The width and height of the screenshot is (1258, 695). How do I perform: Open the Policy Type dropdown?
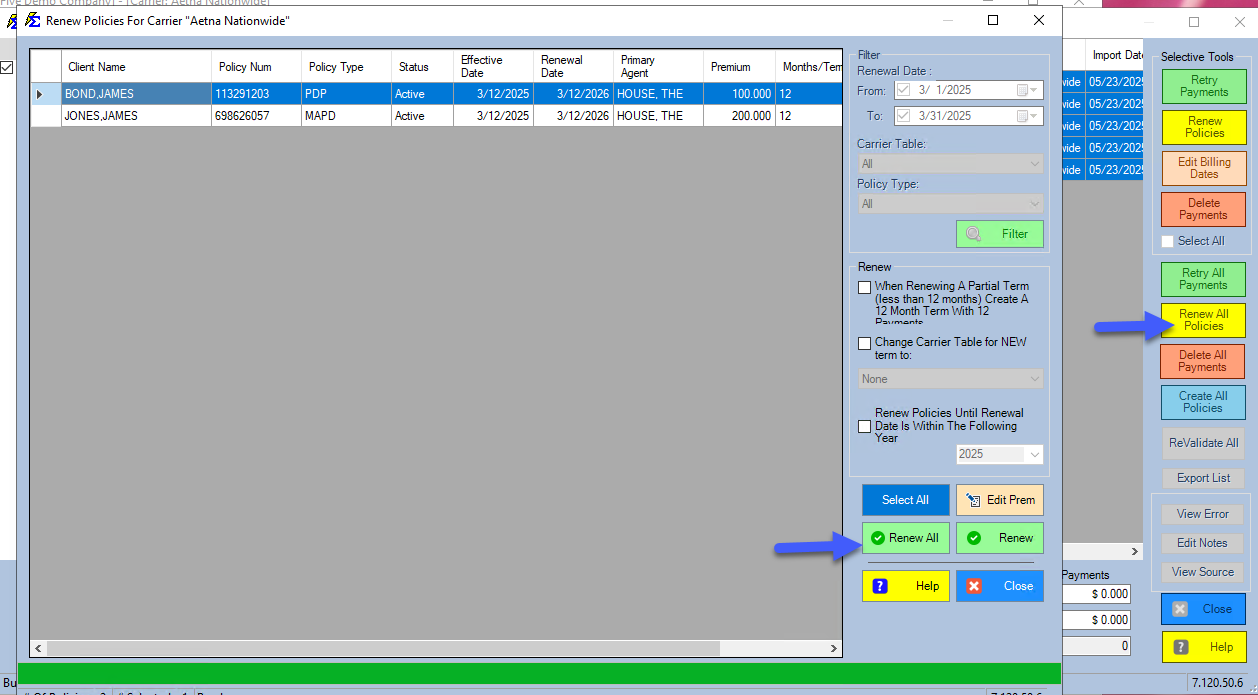950,204
